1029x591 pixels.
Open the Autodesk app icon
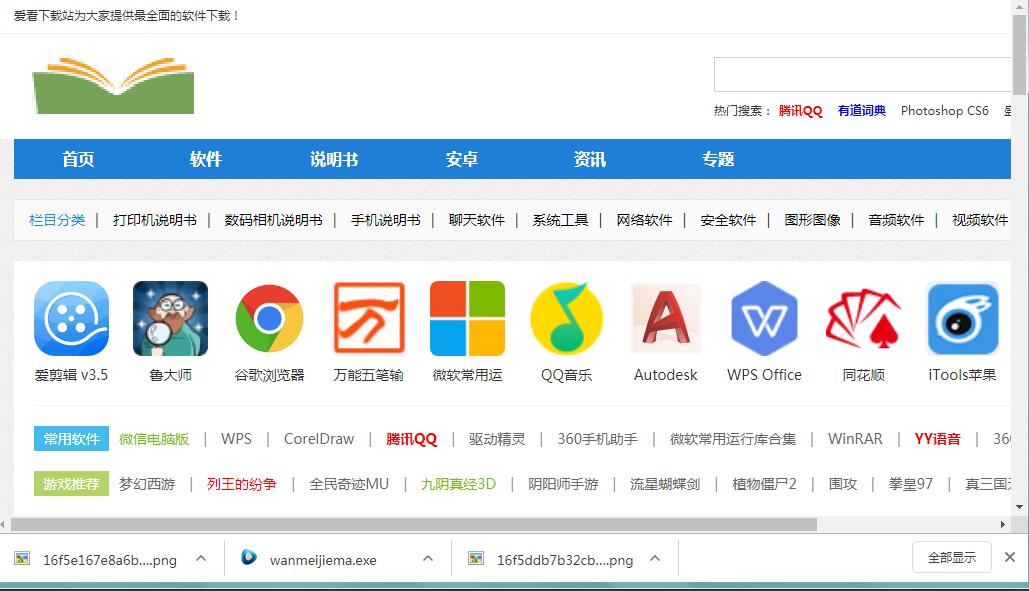[665, 318]
